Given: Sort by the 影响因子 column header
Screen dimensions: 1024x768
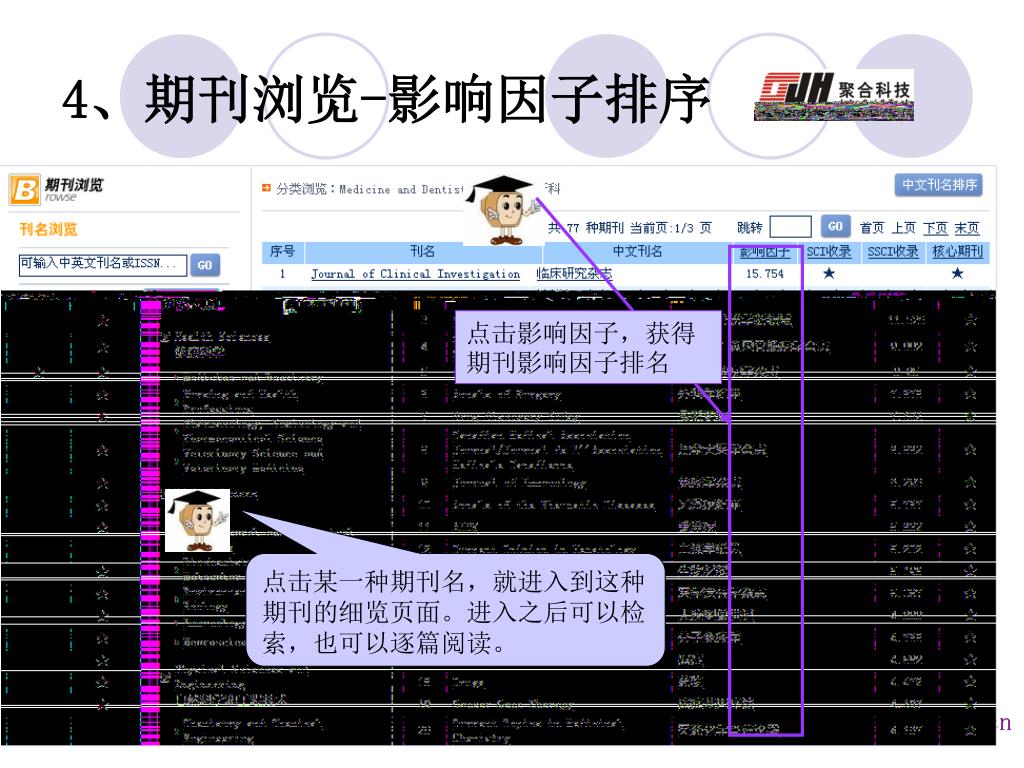Looking at the screenshot, I should tap(765, 252).
